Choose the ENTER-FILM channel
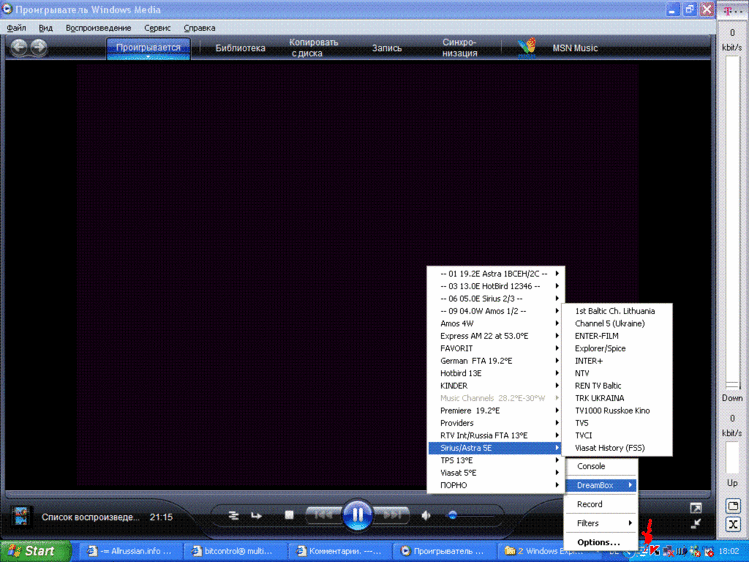Screen dimensions: 749x562 (617, 336)
